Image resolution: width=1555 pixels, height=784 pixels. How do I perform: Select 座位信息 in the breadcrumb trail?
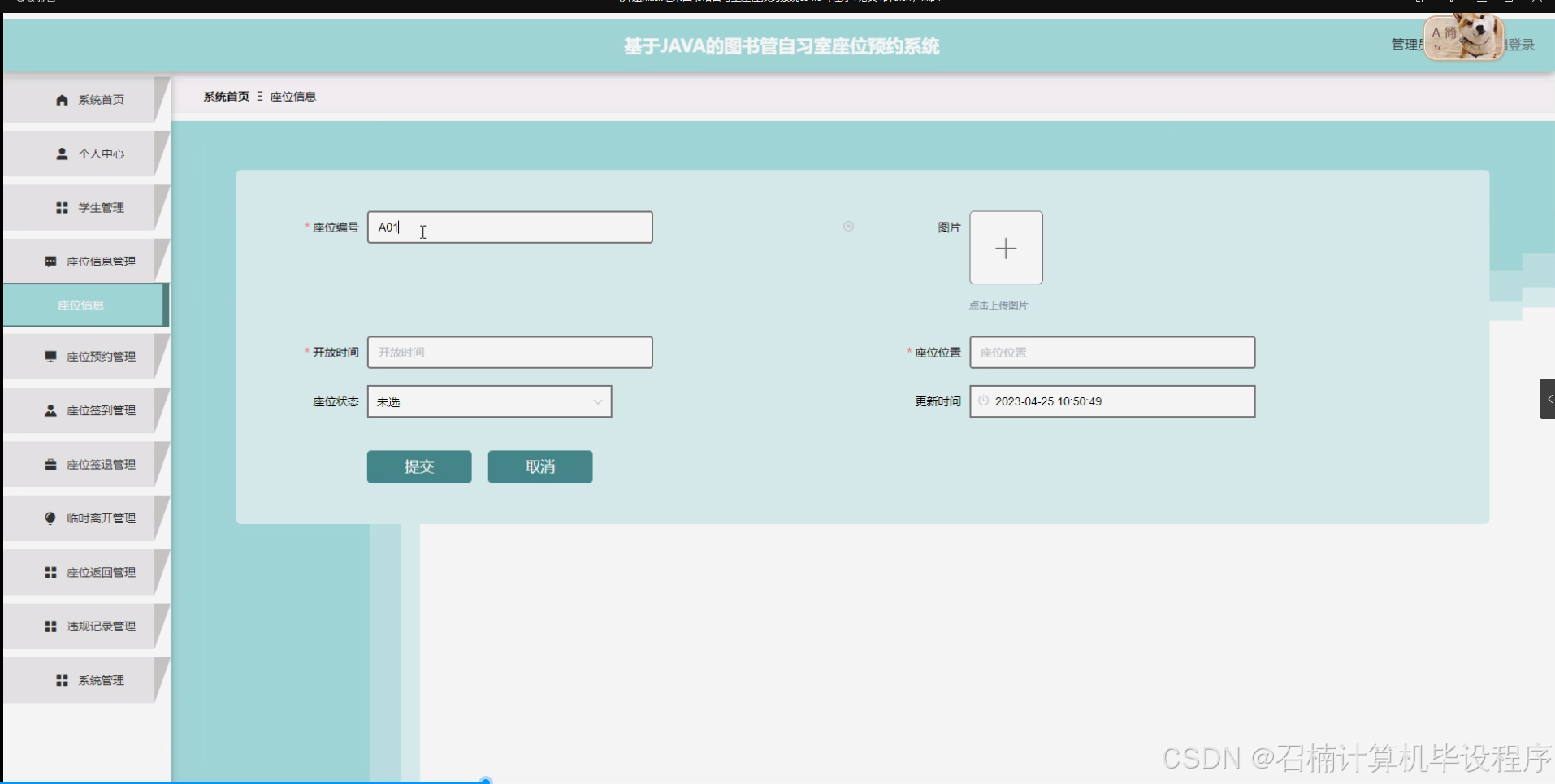click(293, 96)
